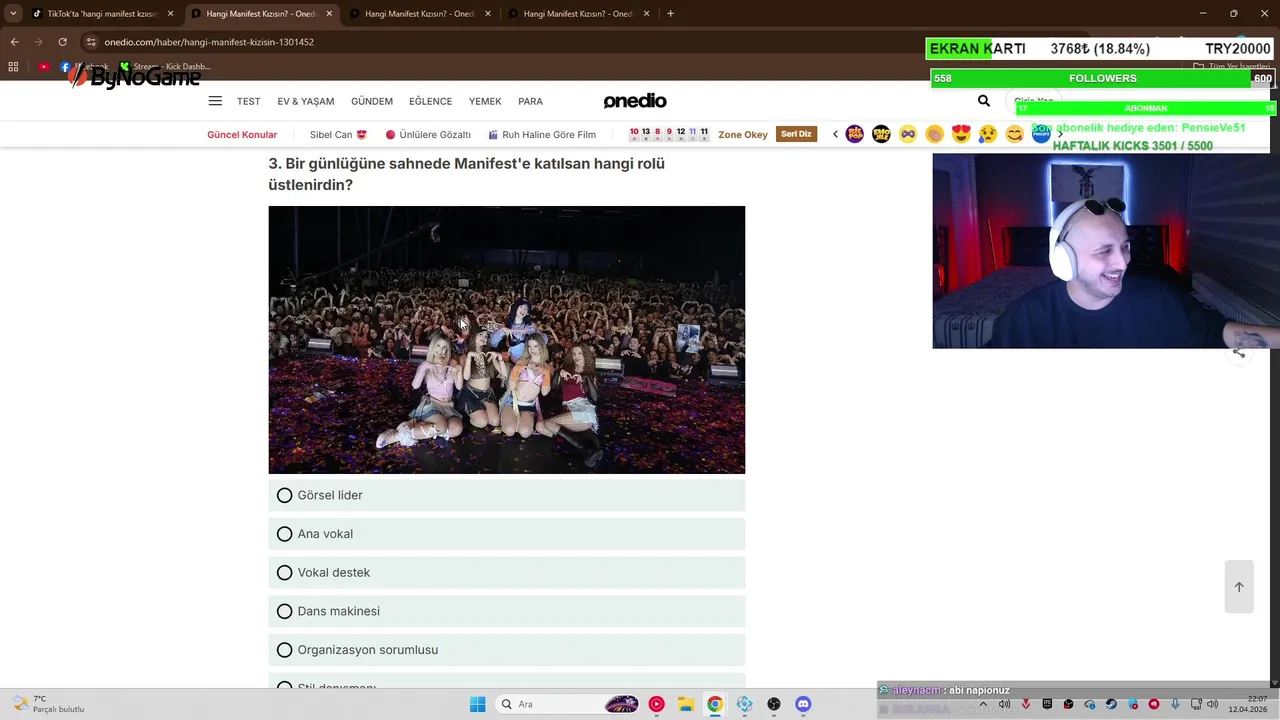Click the Steam icon in system tray
Screen dimensions: 1280x720
click(x=1111, y=704)
